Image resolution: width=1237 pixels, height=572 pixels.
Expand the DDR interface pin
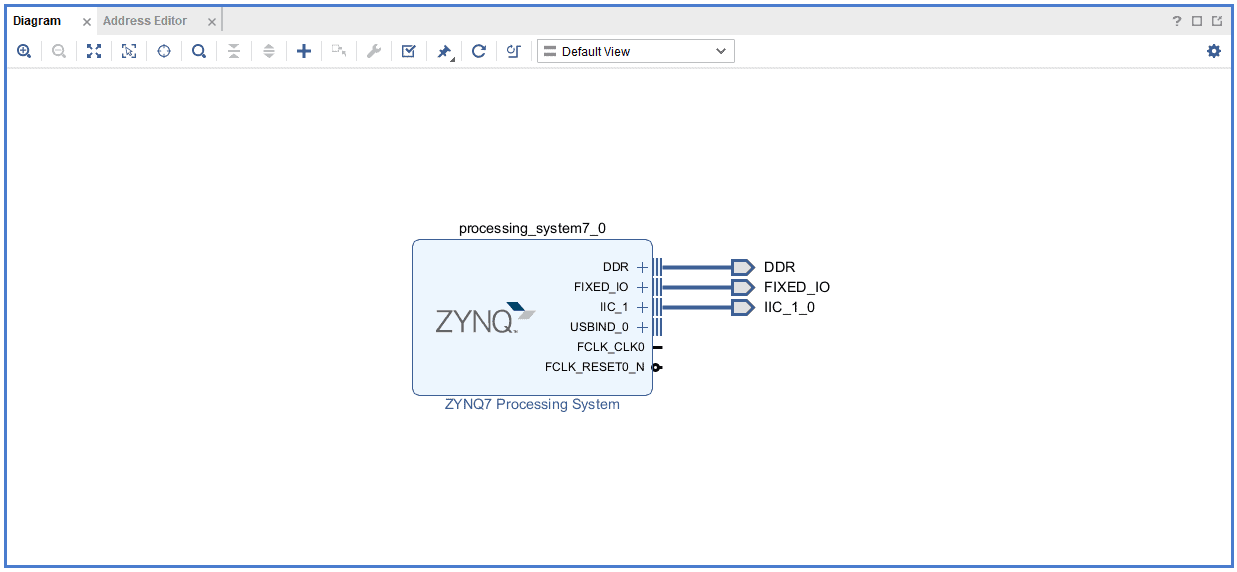(642, 267)
